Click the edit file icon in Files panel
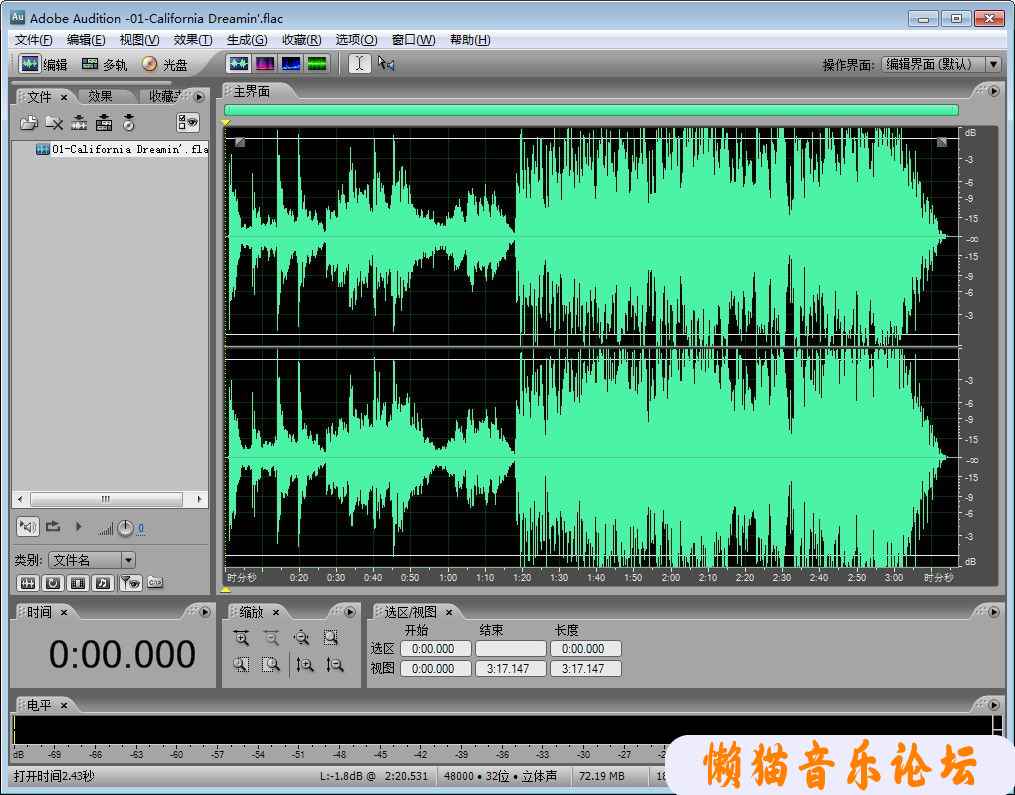Image resolution: width=1015 pixels, height=795 pixels. click(80, 122)
